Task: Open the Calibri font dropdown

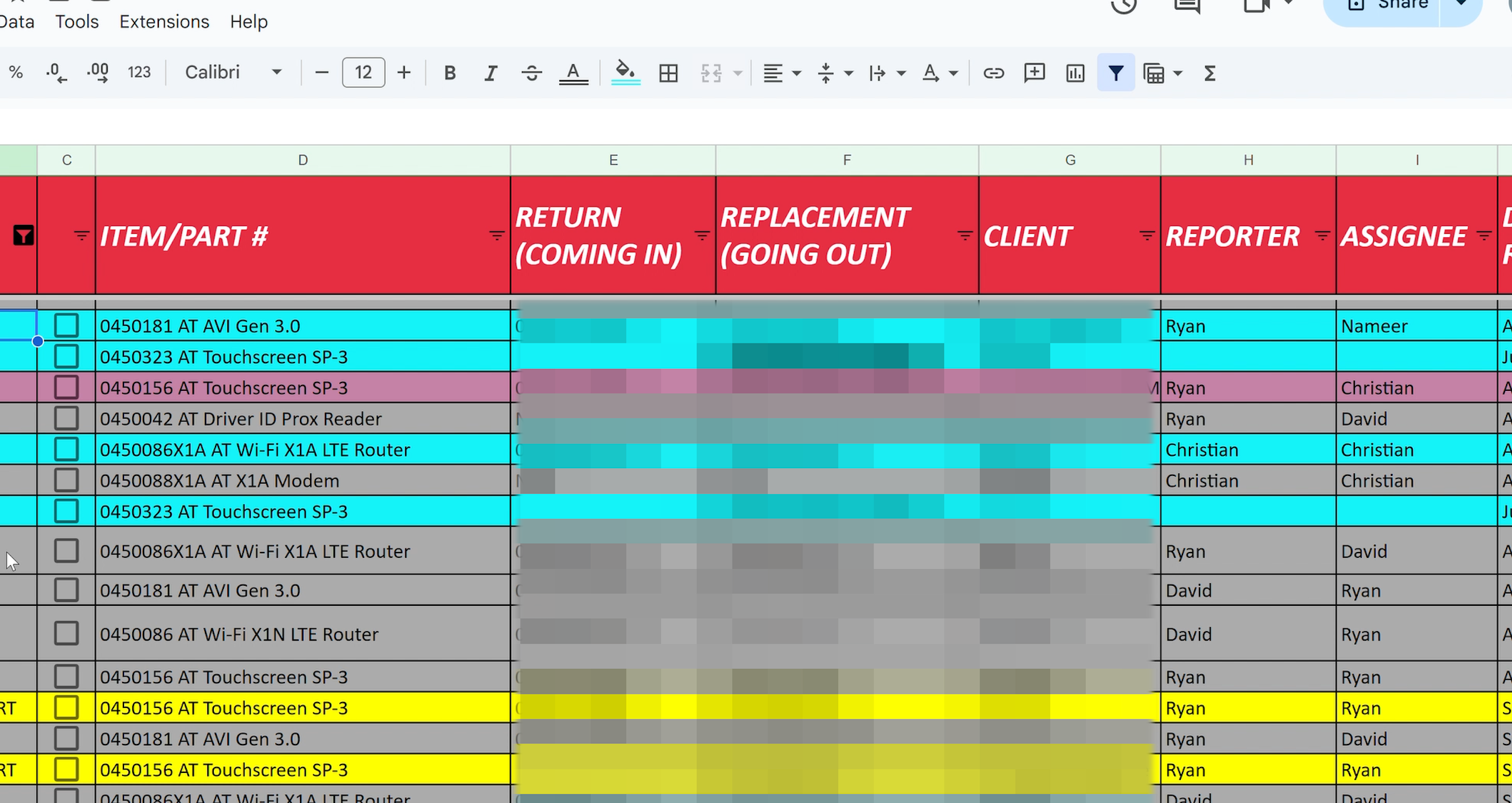Action: click(233, 73)
